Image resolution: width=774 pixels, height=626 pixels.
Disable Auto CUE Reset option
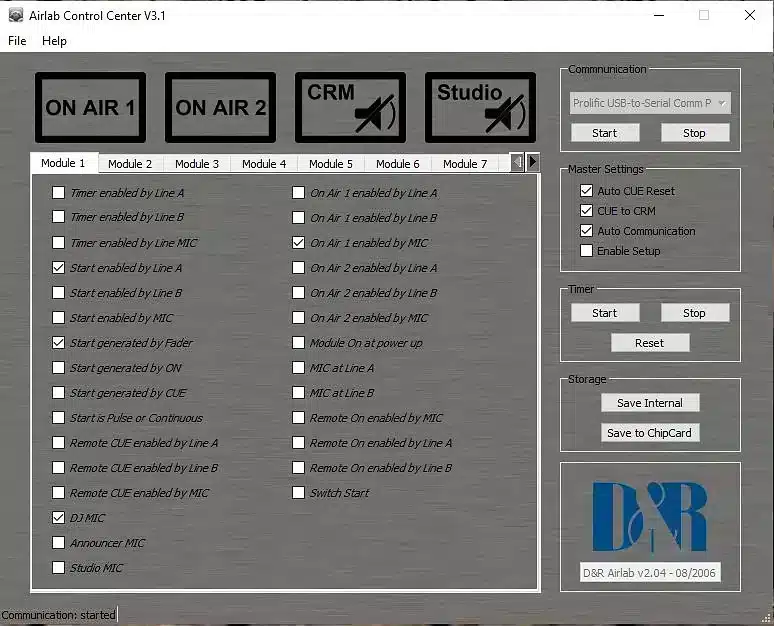[x=586, y=191]
